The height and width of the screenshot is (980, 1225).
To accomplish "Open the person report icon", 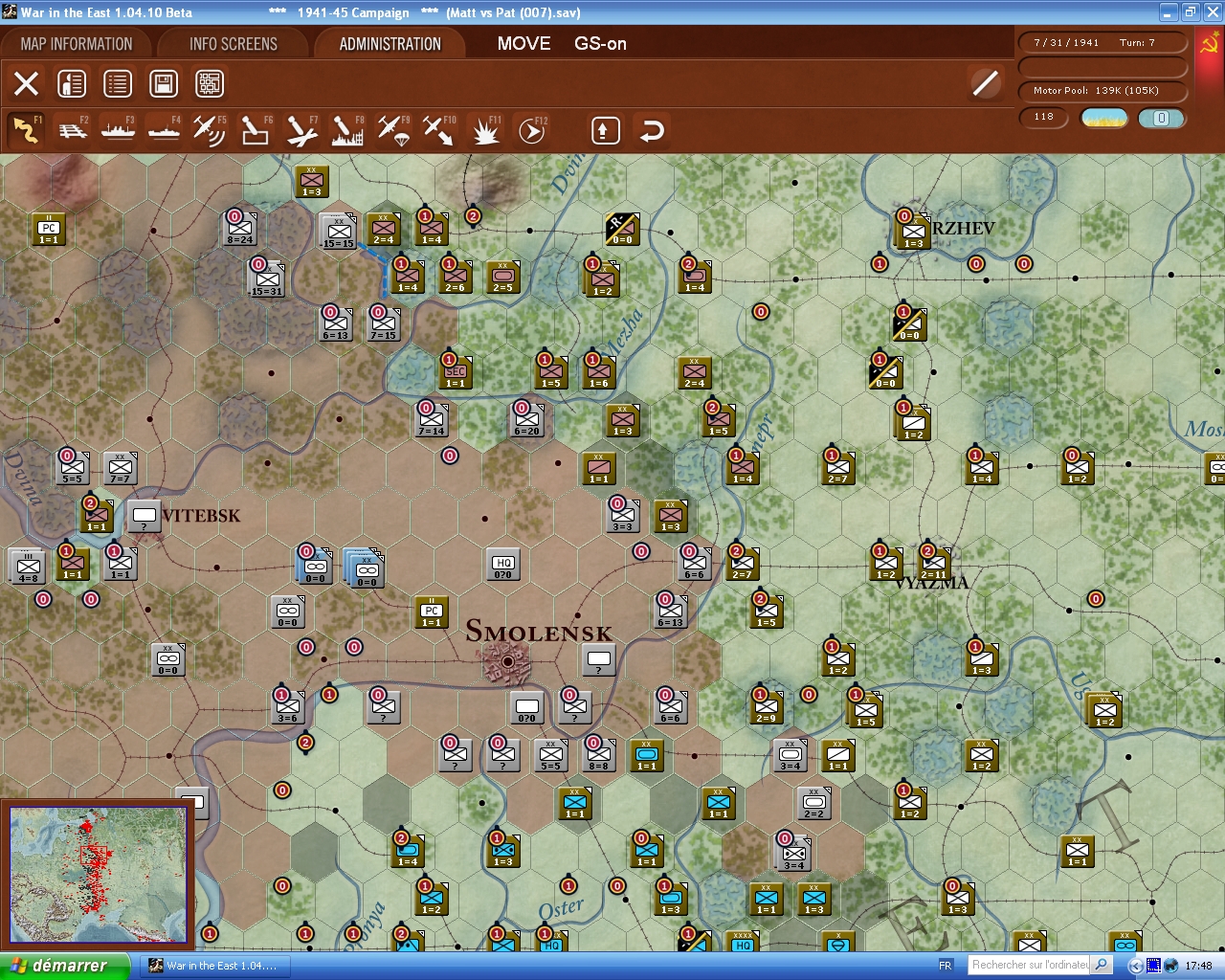I will pos(72,83).
